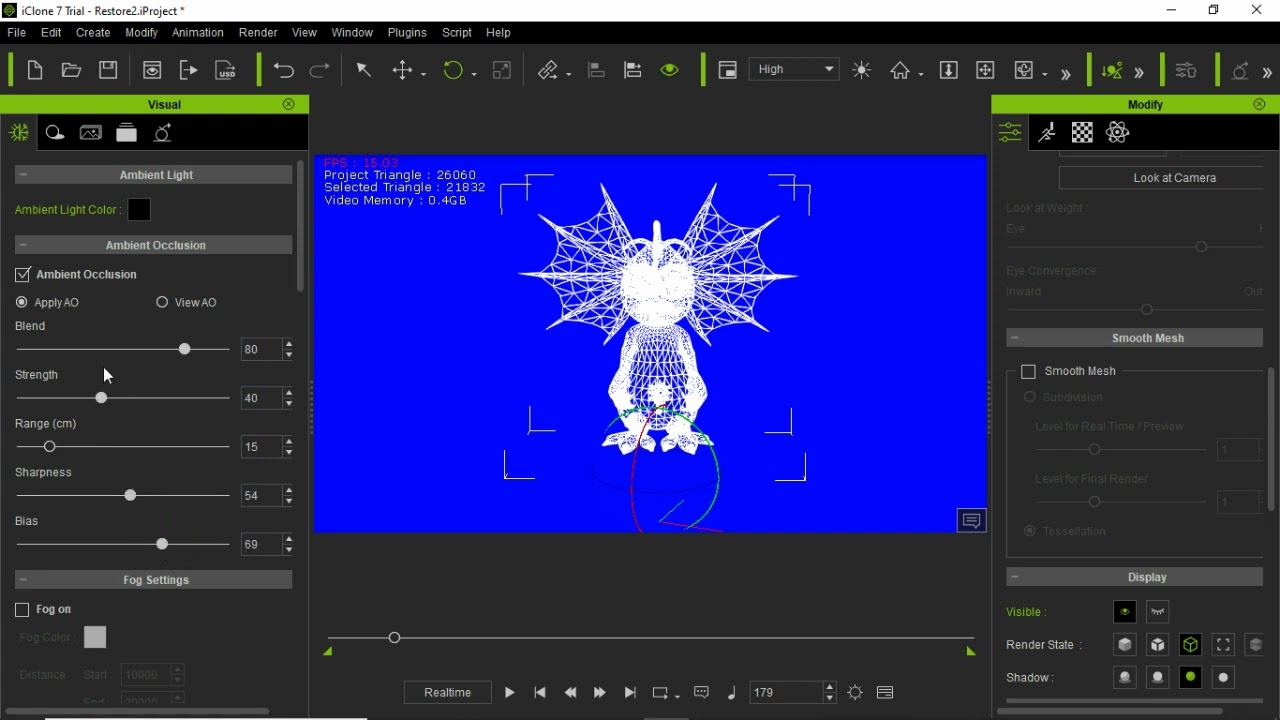The image size is (1280, 720).
Task: Open the Realtime playback mode dropdown
Action: click(447, 692)
